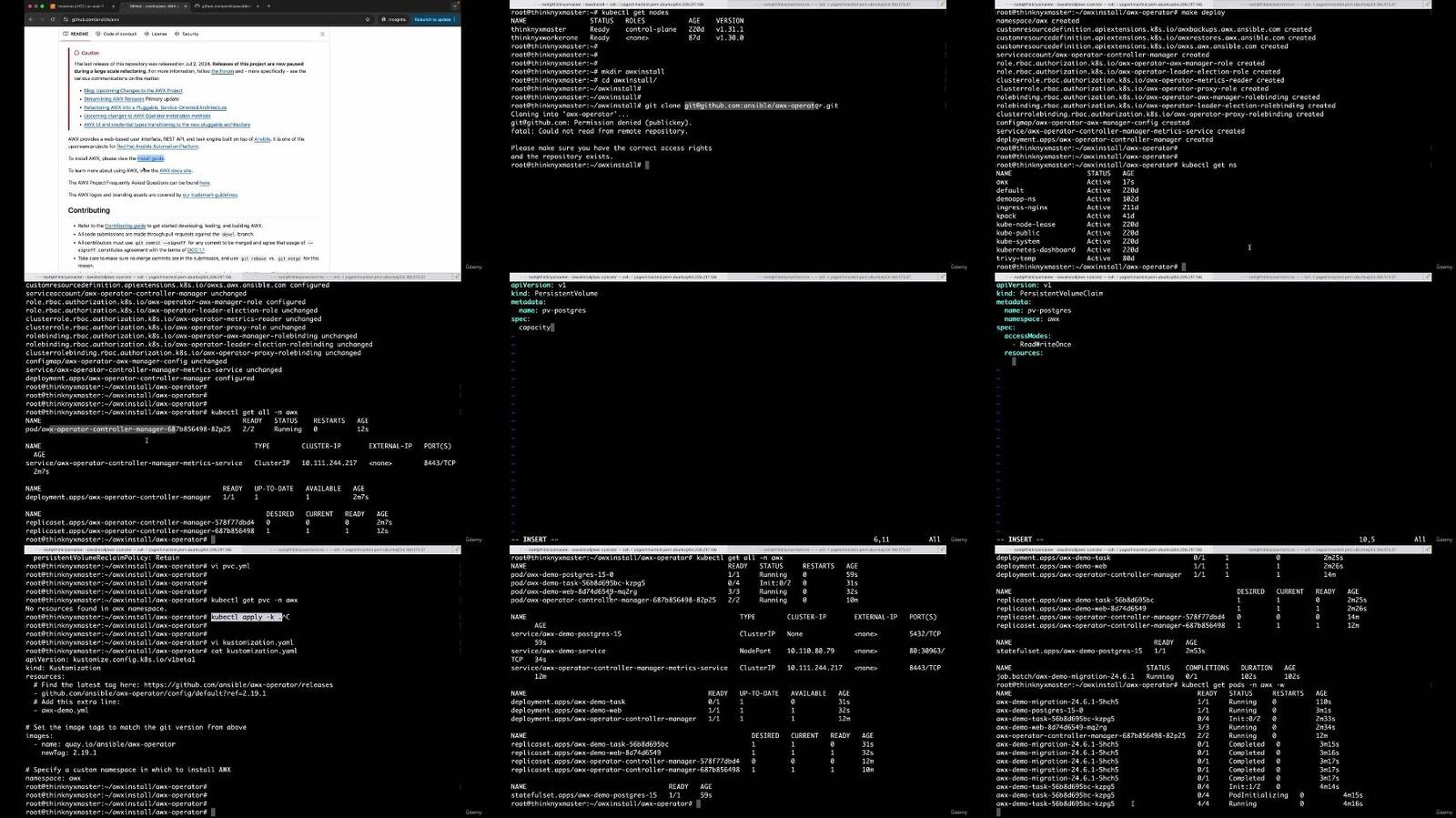Click 'kind: PersistentVolumeClaim' line in editor

click(x=1050, y=294)
